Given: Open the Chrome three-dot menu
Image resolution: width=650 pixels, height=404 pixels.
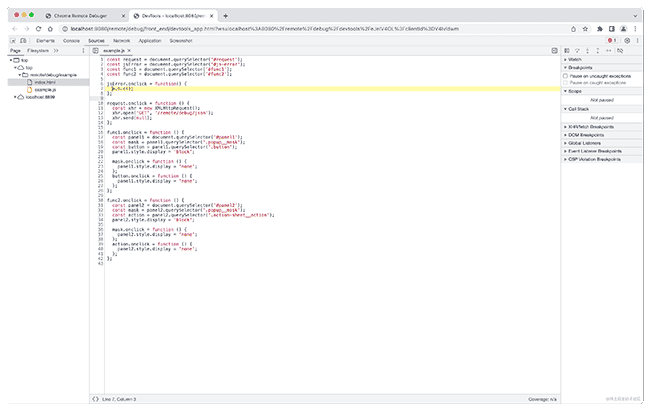Looking at the screenshot, I should 635,29.
